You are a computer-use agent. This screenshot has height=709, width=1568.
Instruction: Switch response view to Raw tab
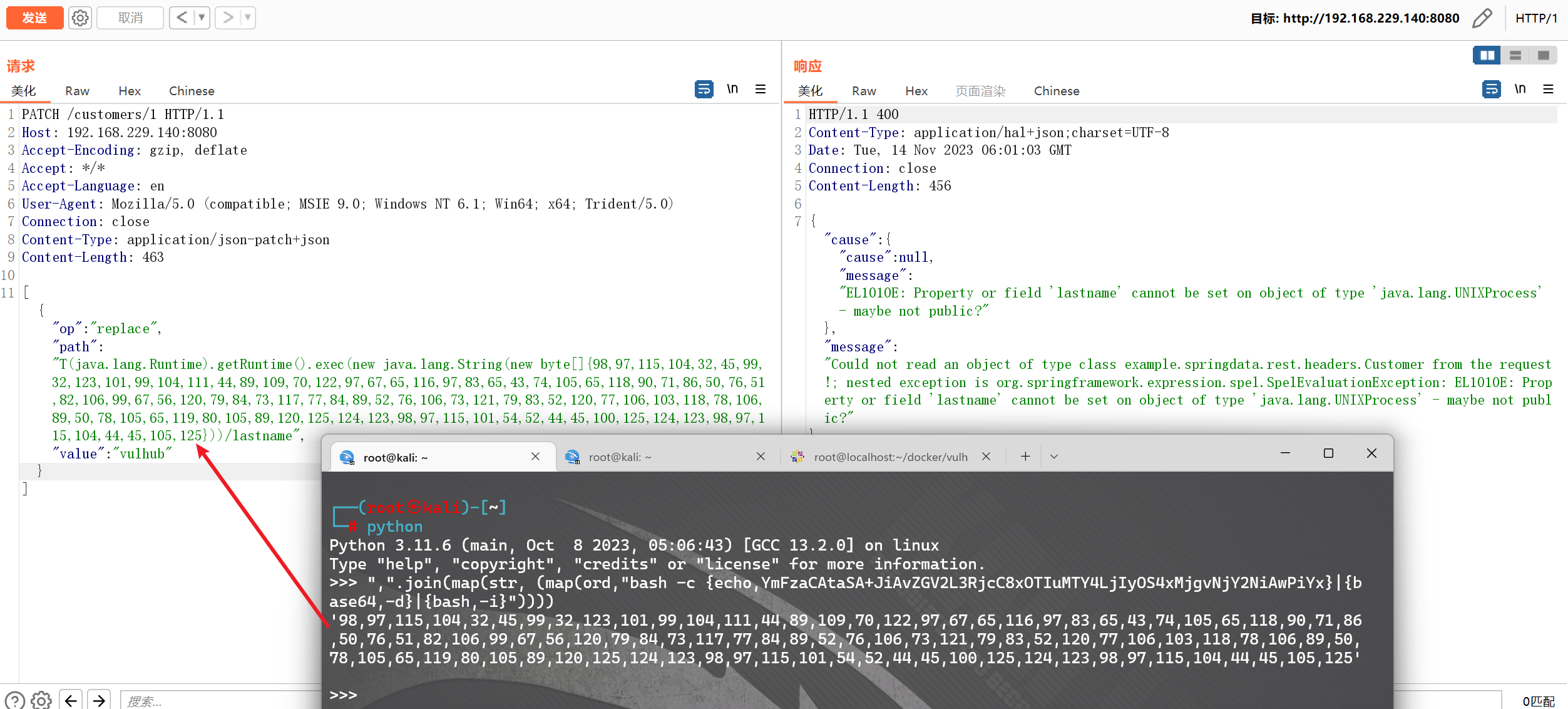coord(864,91)
